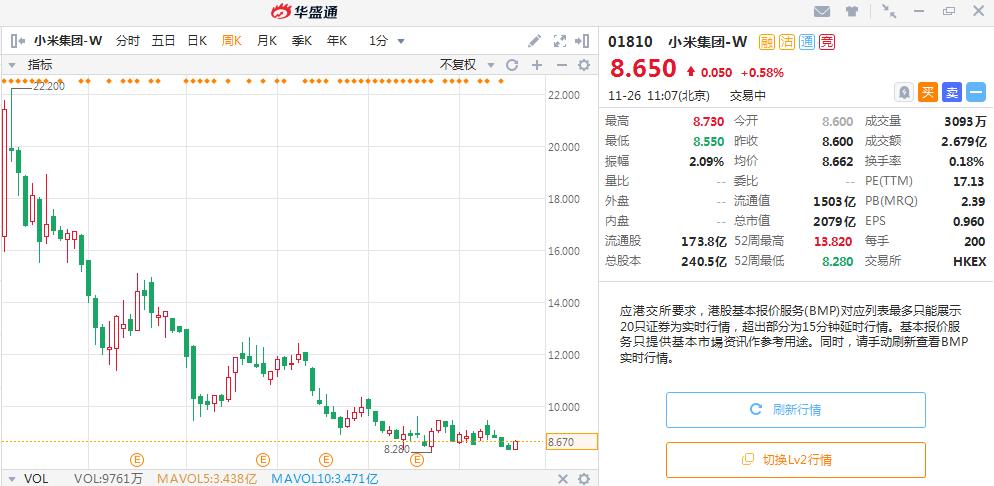This screenshot has width=994, height=486.
Task: Click the PE(TTM) value 17.13
Action: coord(969,181)
